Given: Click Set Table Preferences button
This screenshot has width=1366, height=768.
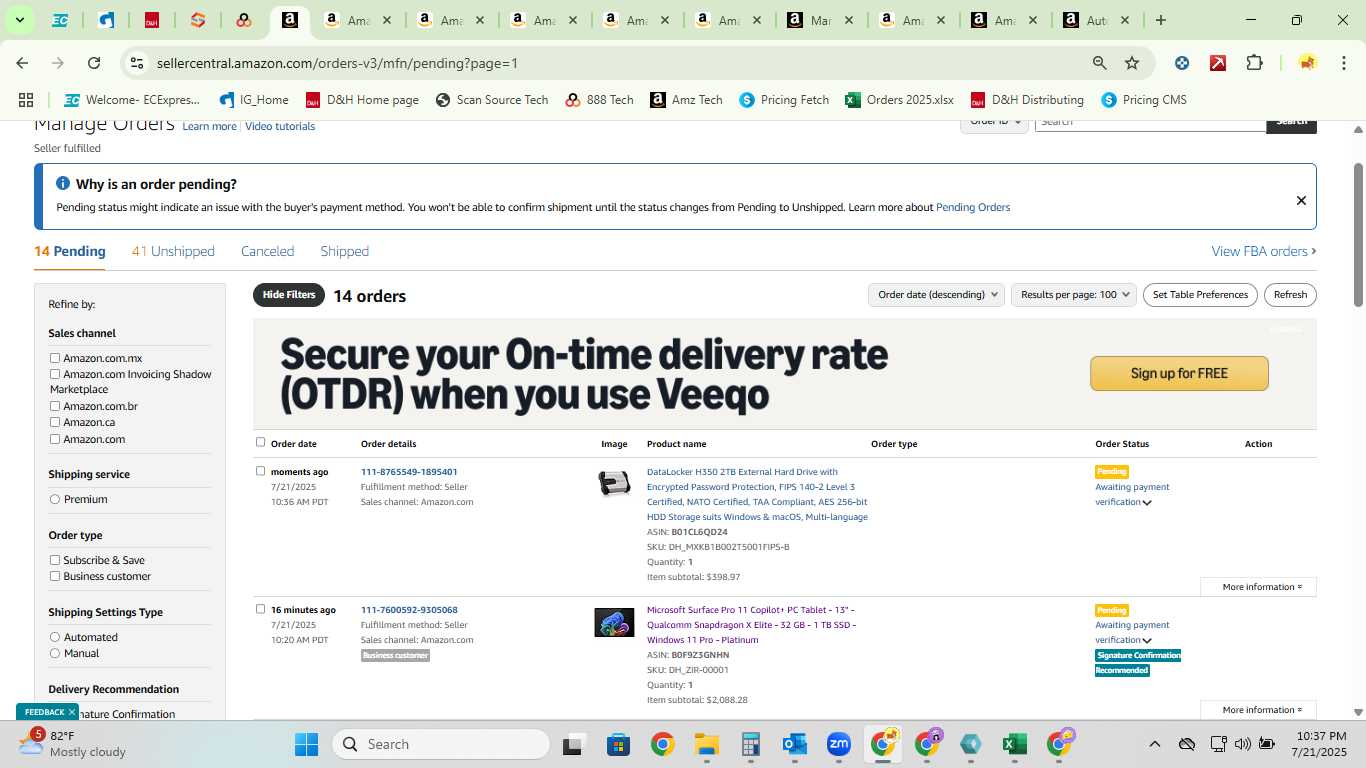Looking at the screenshot, I should coord(1200,295).
